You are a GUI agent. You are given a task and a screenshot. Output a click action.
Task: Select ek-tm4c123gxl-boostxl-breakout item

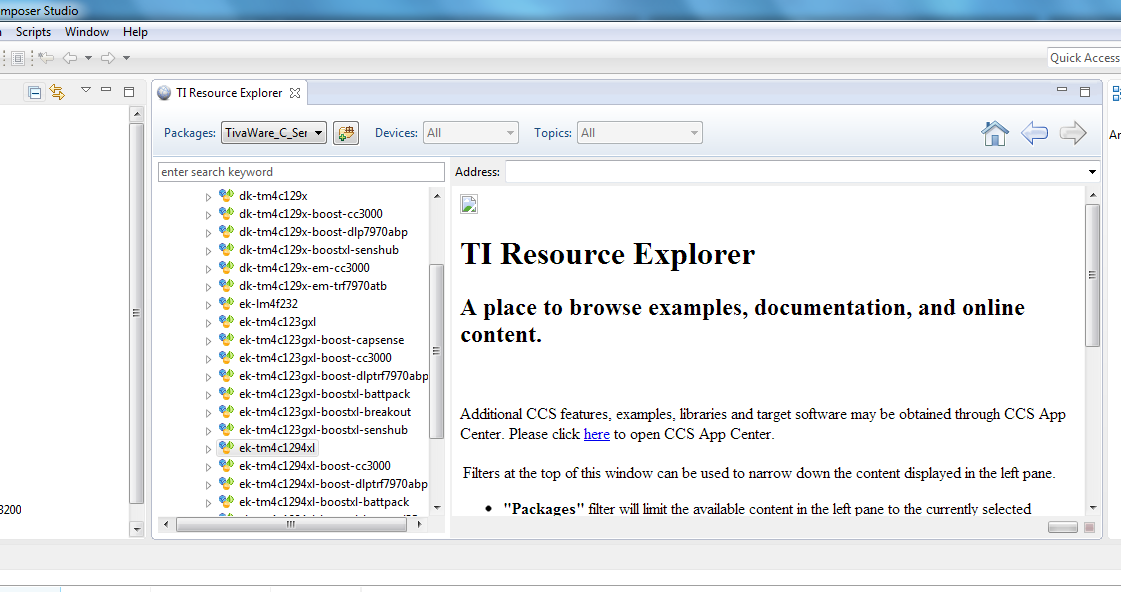(x=325, y=412)
